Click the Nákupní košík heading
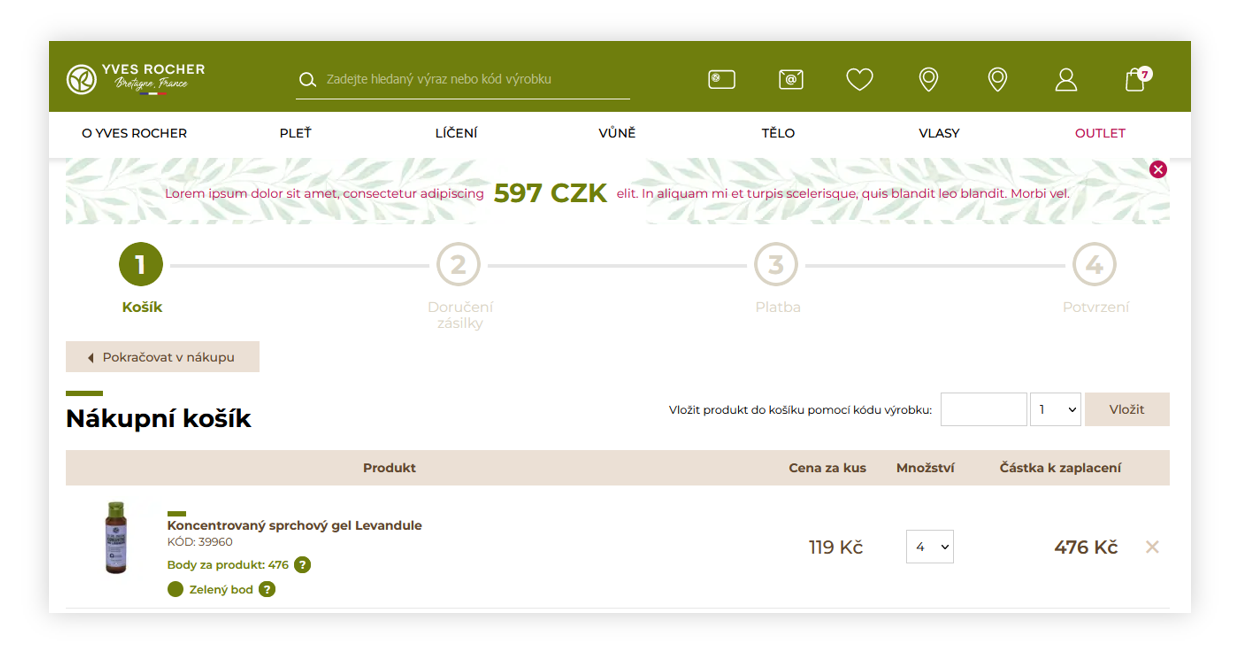 158,419
